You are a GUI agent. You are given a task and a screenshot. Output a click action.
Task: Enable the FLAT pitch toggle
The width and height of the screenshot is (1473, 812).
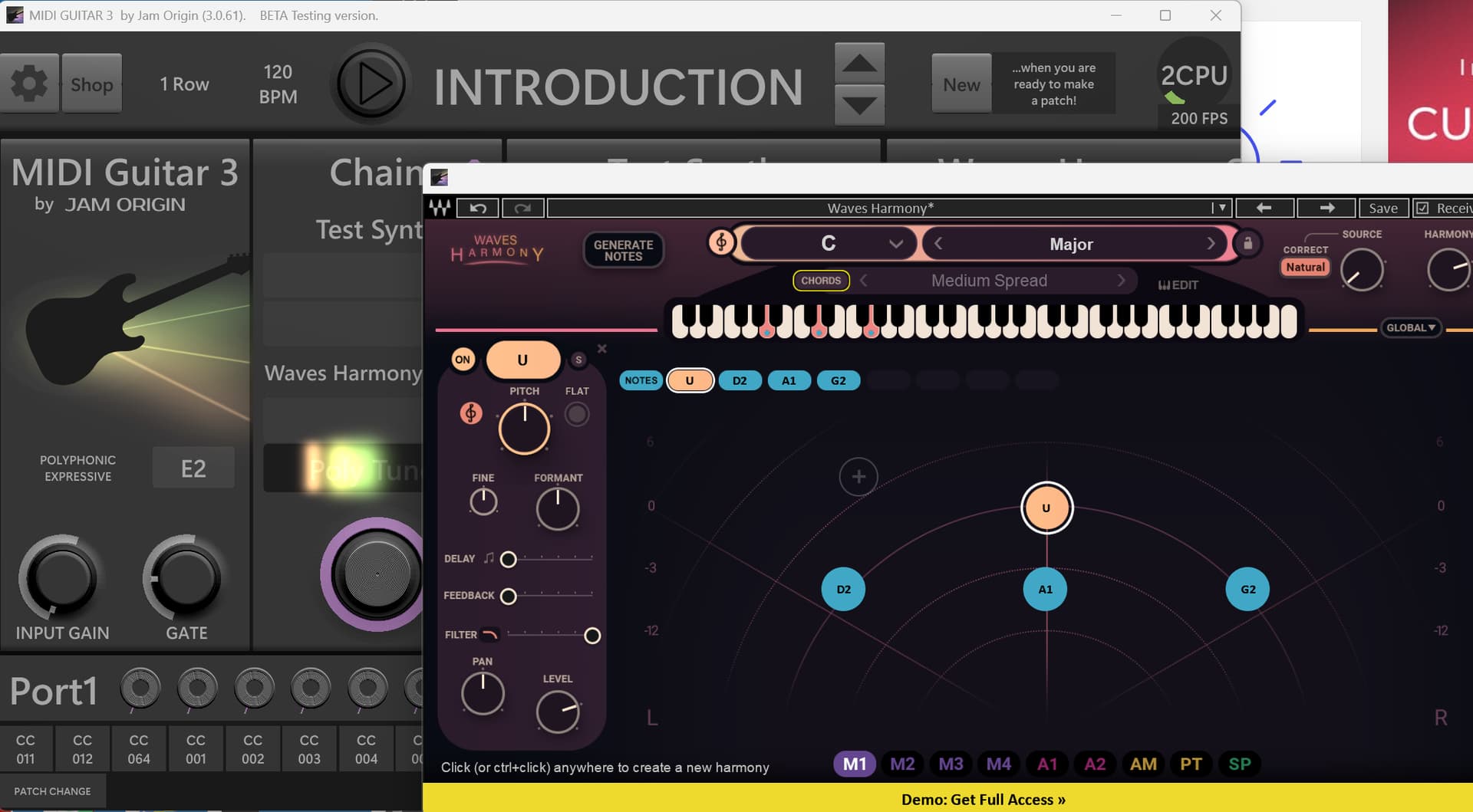pyautogui.click(x=577, y=415)
